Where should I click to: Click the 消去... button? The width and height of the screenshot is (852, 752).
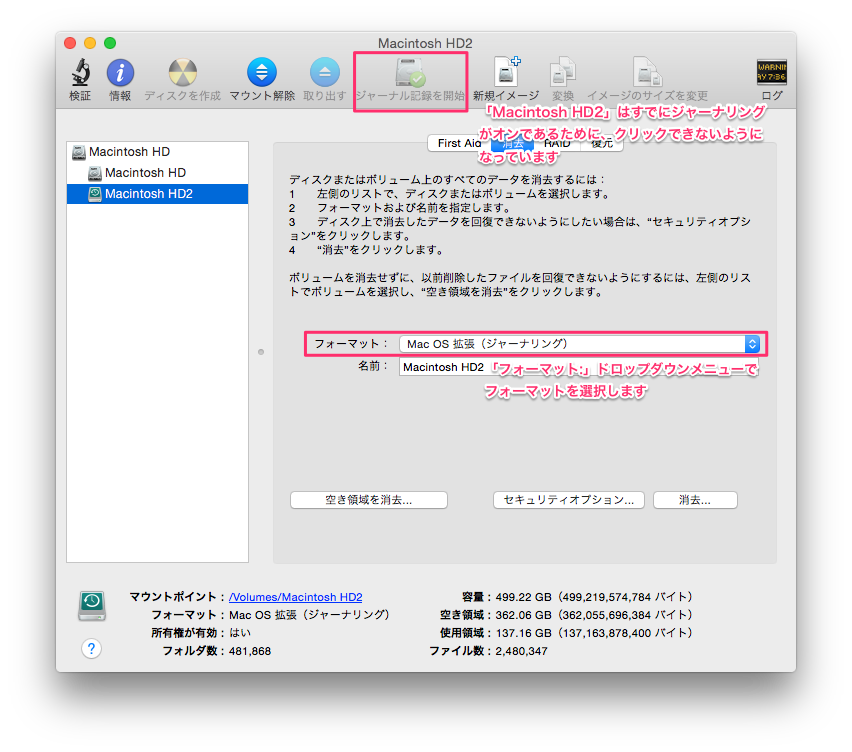click(696, 500)
